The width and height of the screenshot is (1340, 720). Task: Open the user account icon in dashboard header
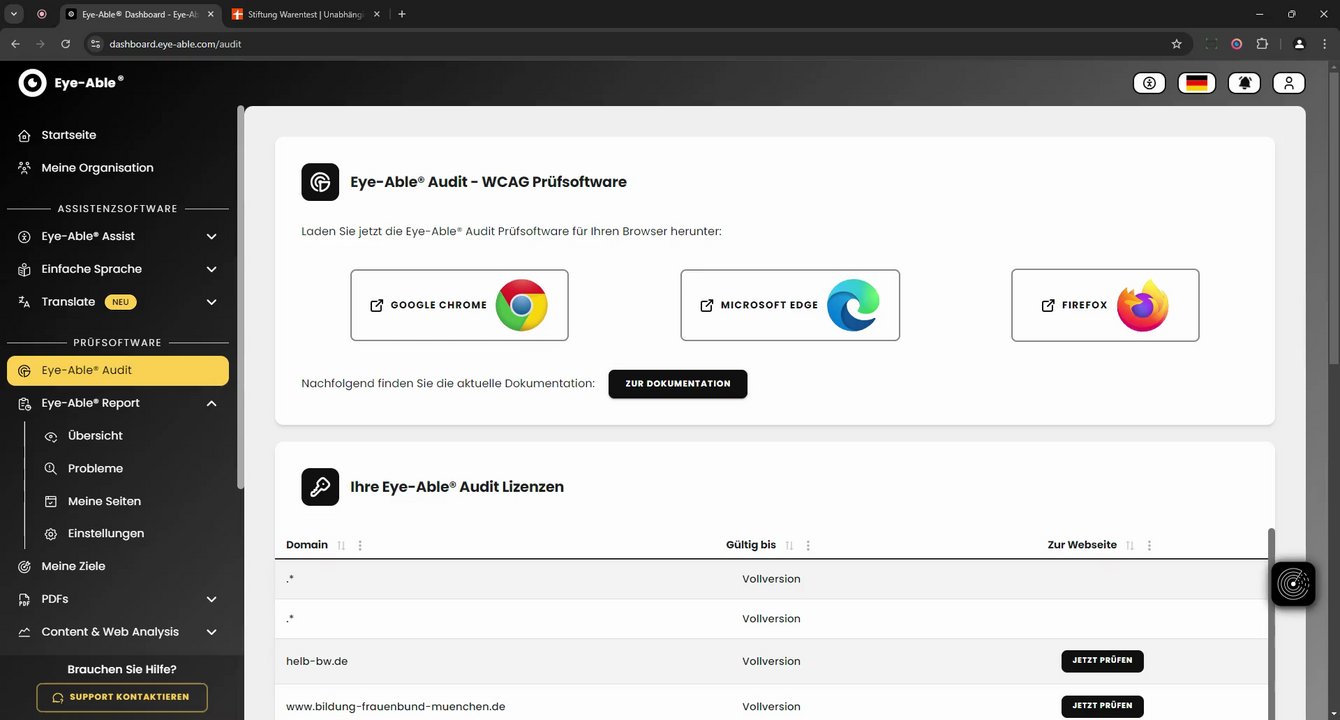click(x=1289, y=83)
